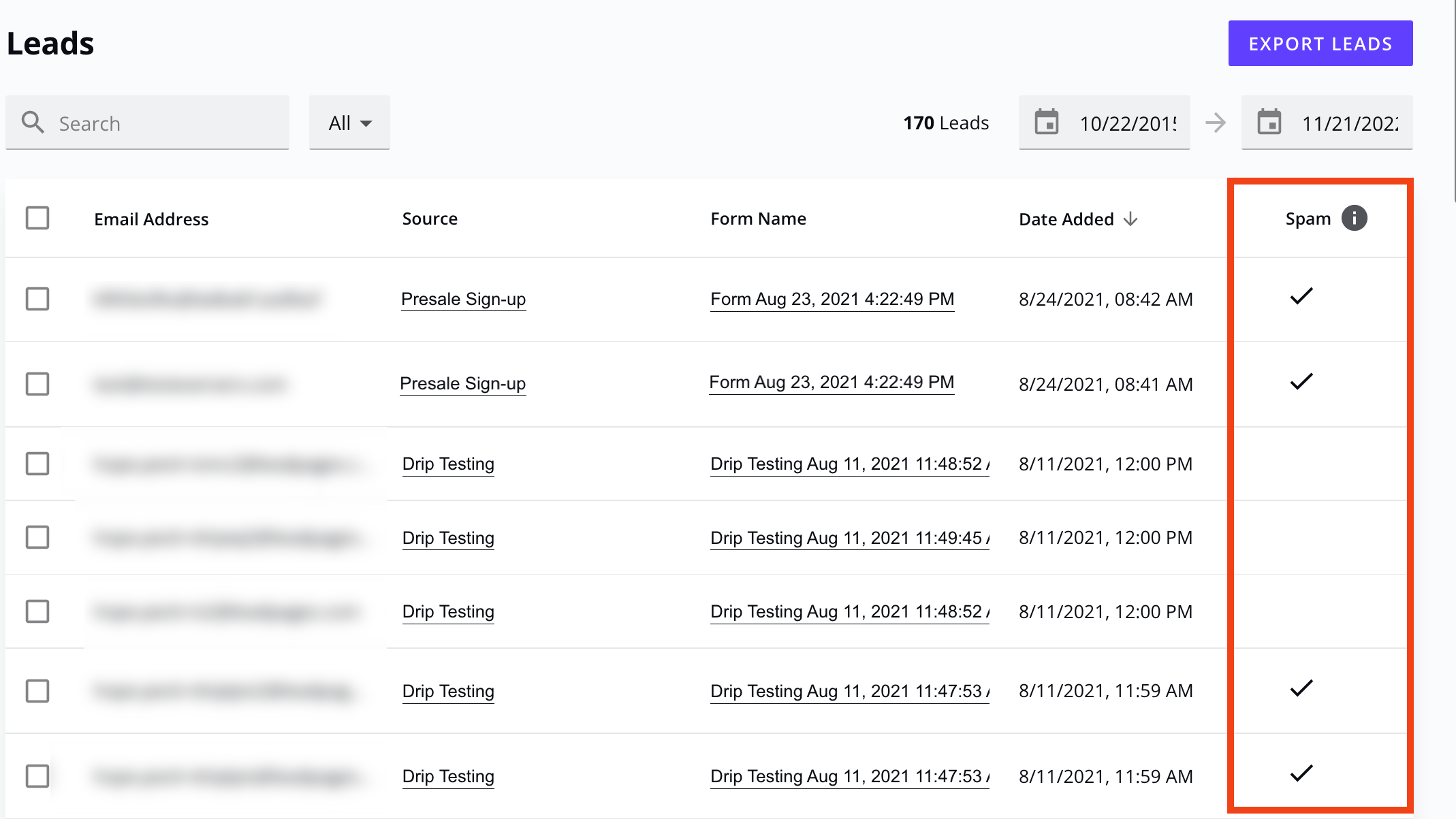This screenshot has width=1456, height=819.
Task: Click the Spam info icon
Action: [1355, 219]
